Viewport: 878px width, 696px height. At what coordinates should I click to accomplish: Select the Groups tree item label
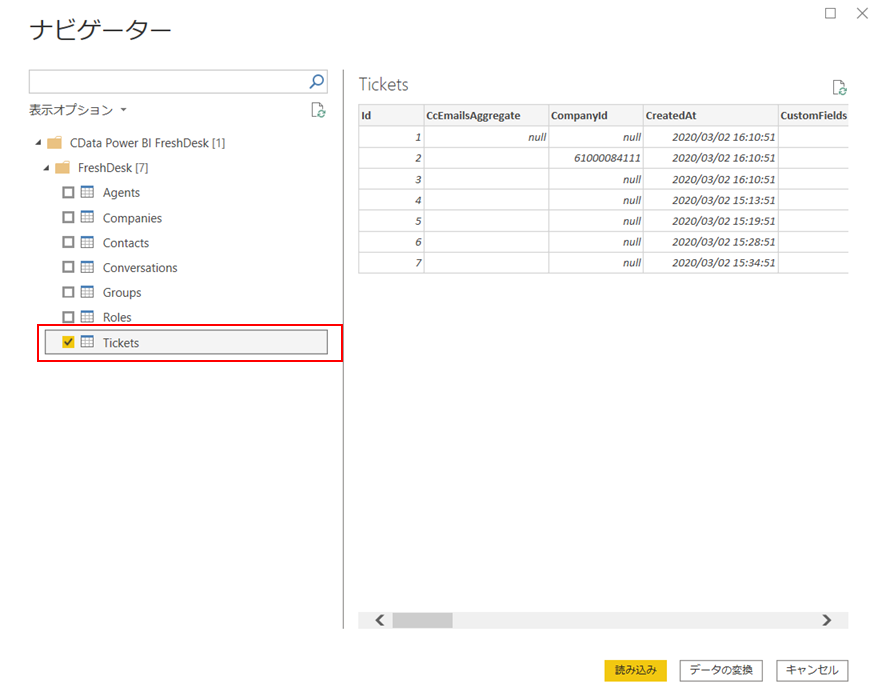(x=122, y=292)
